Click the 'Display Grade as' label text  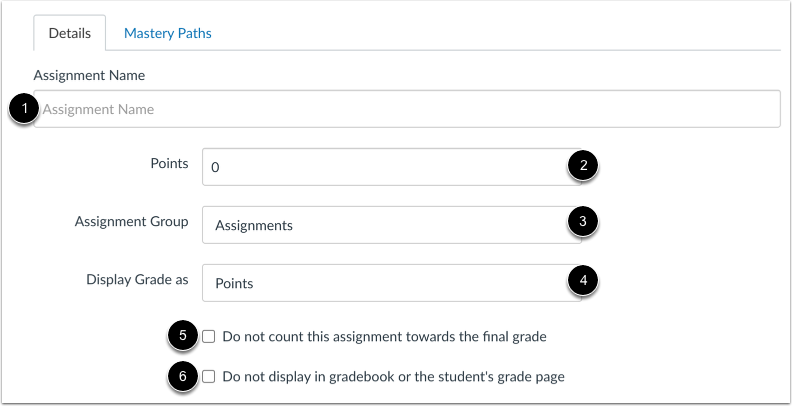pos(136,279)
